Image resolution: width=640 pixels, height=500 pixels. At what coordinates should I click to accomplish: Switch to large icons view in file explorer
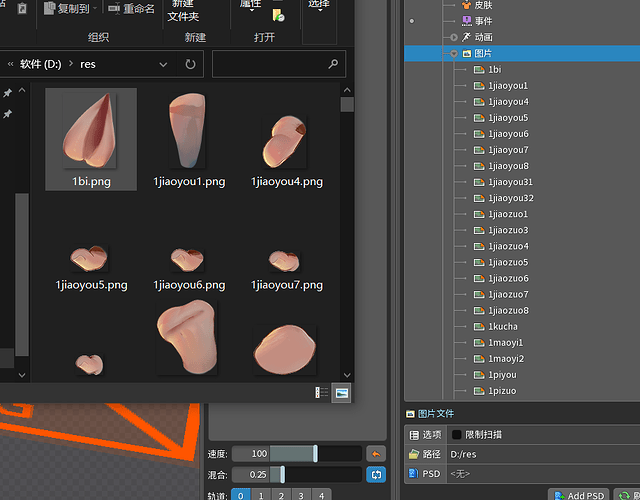pos(342,394)
